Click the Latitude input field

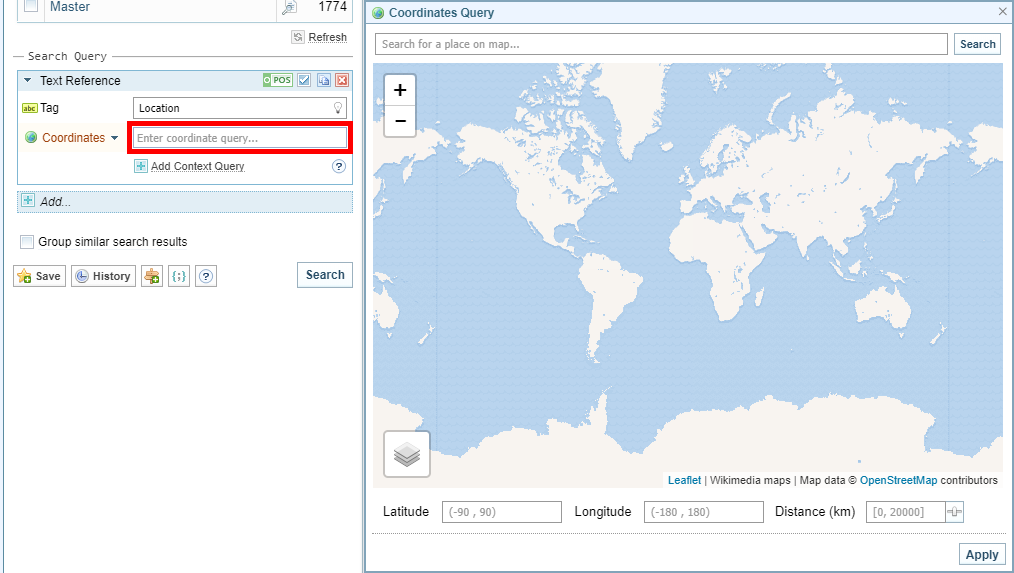click(x=501, y=512)
